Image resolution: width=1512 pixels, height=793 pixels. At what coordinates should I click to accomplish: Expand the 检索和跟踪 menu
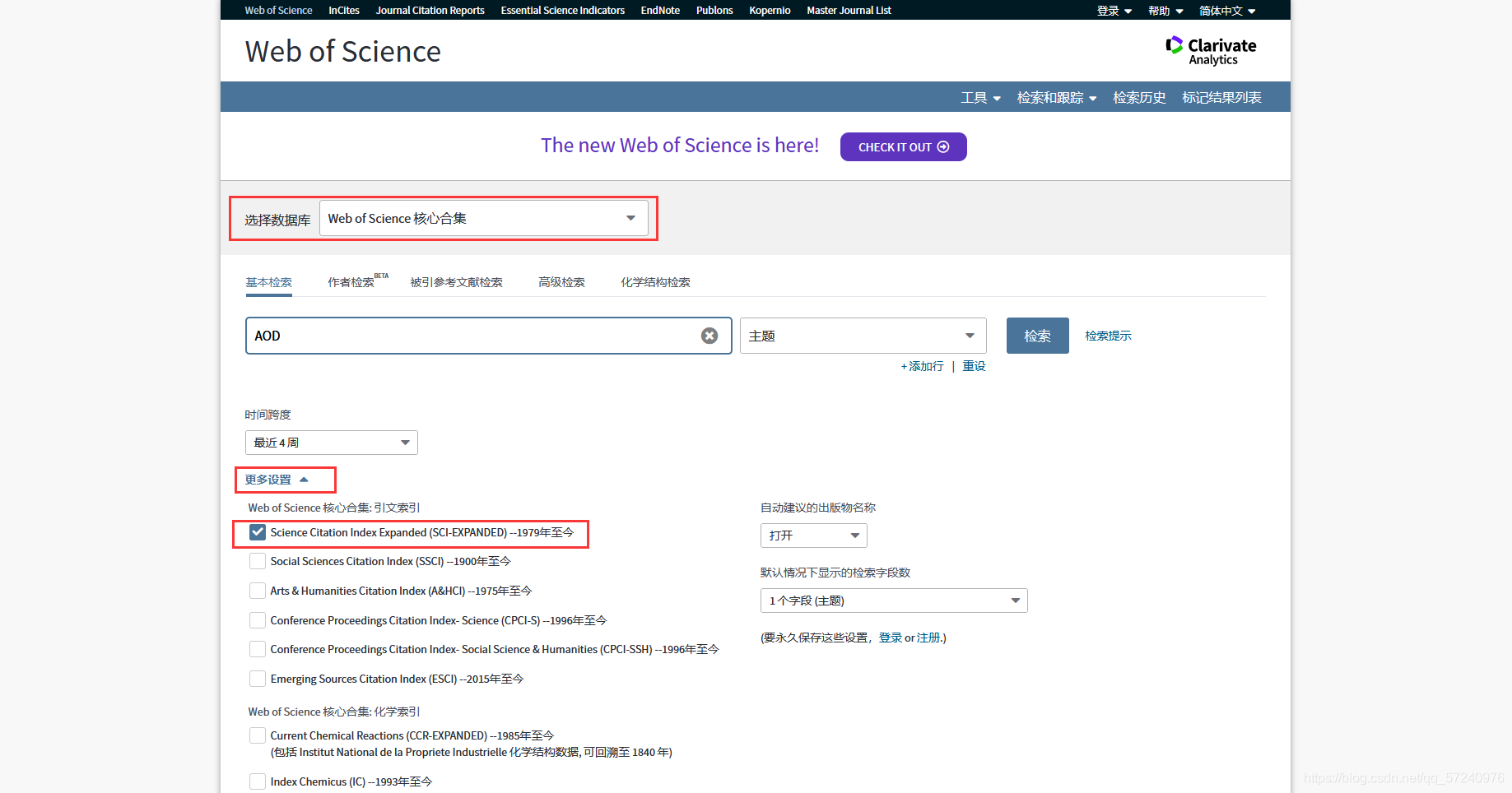1056,98
